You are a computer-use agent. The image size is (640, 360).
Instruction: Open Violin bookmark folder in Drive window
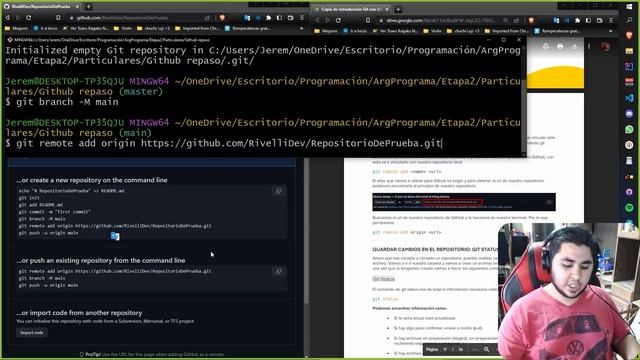[x=433, y=31]
